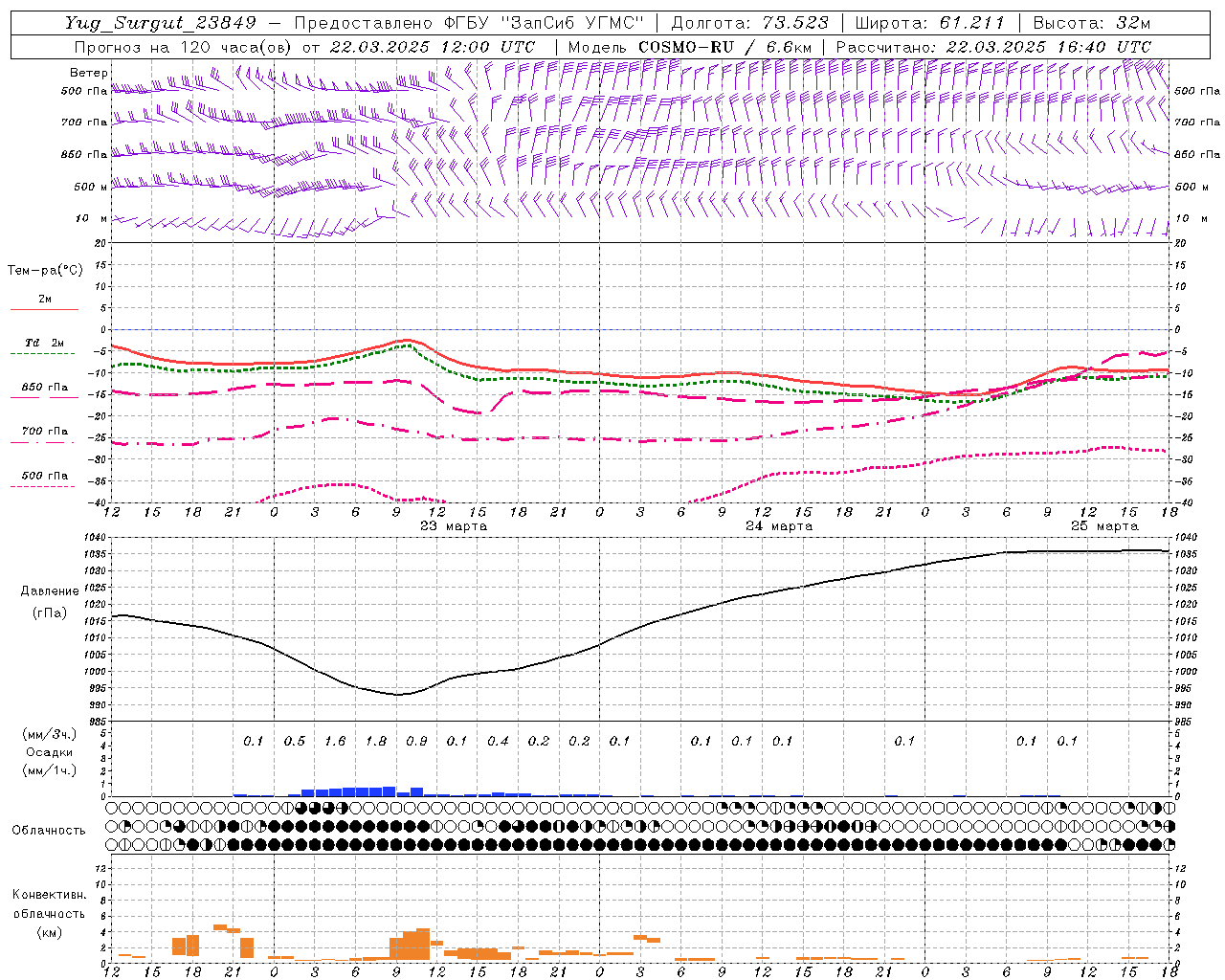The width and height of the screenshot is (1225, 980).
Task: Click the '(км)' unit label for convective cloudiness
Action: click(49, 931)
